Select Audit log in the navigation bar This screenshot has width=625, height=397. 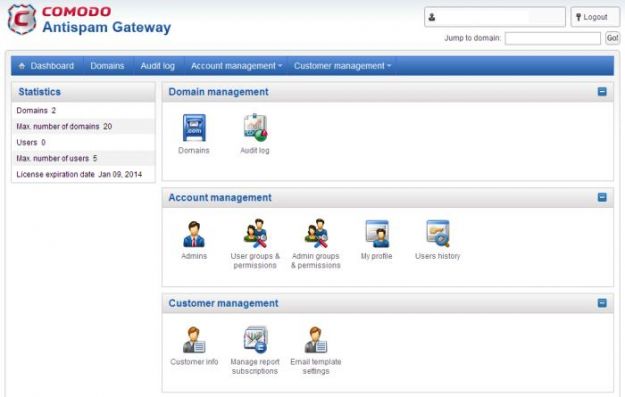coord(158,66)
